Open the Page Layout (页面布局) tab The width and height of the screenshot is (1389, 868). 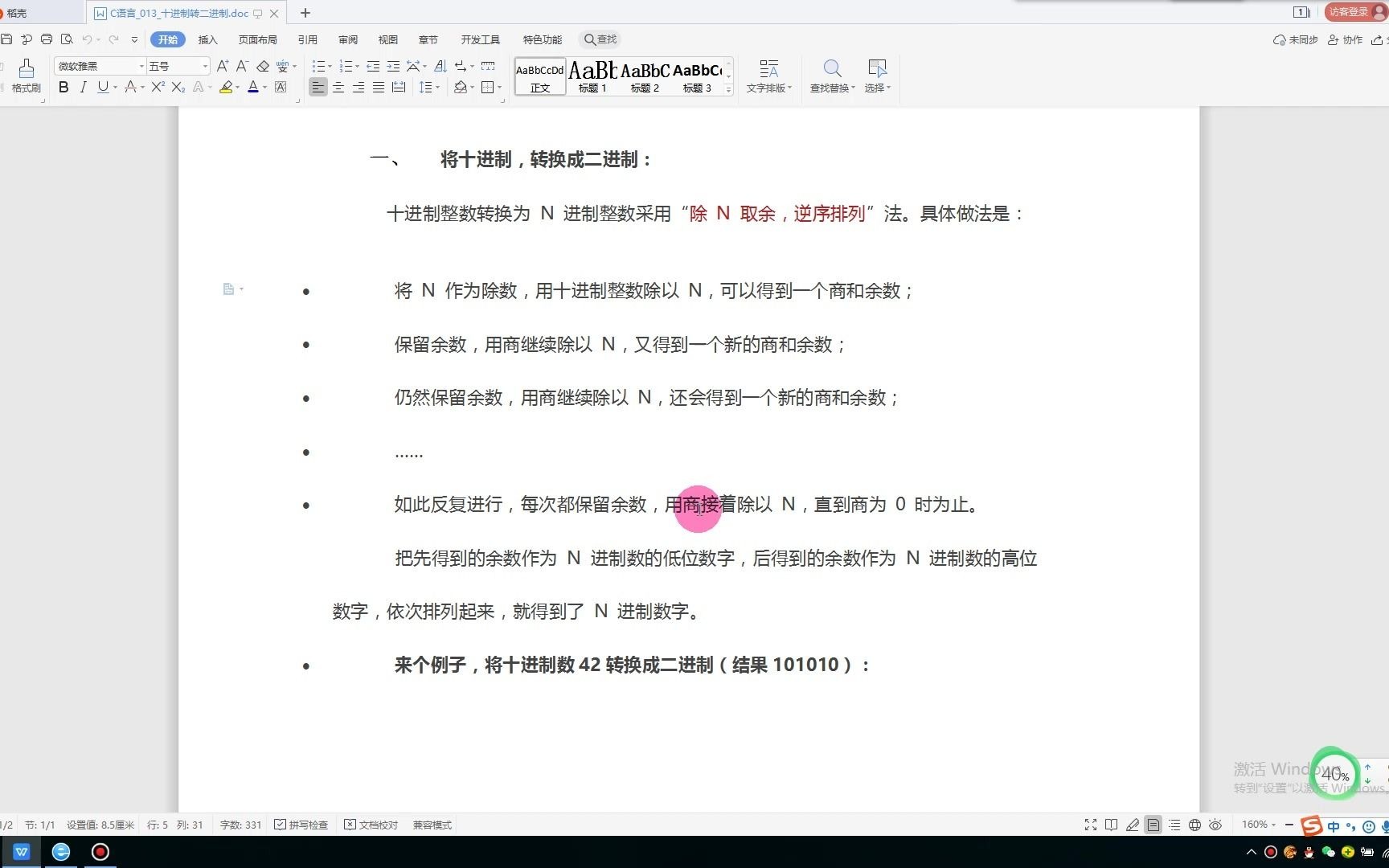click(x=257, y=39)
